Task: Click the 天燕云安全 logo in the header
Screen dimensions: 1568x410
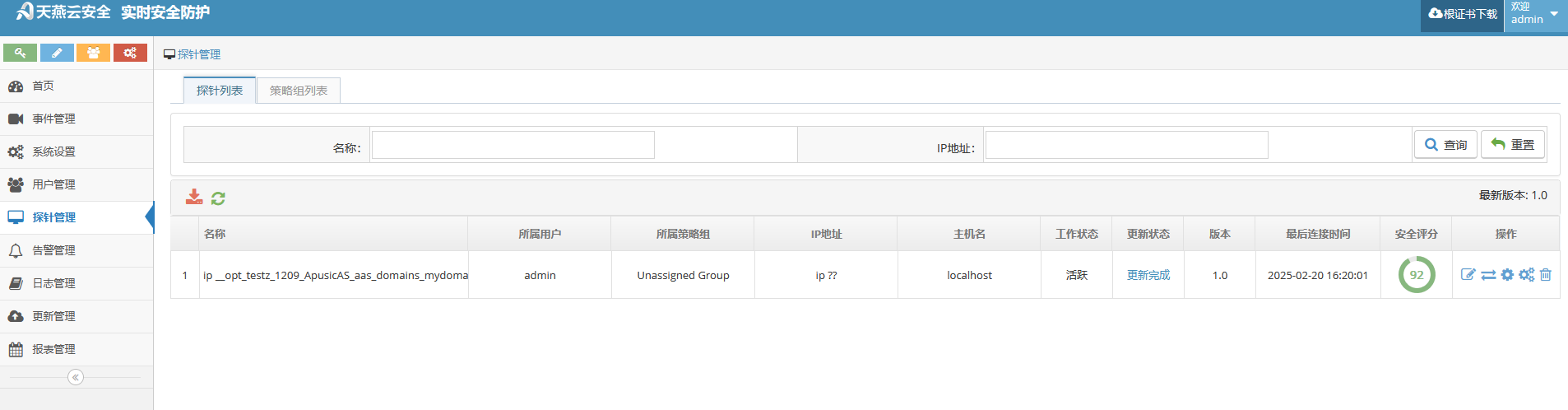Action: pyautogui.click(x=63, y=12)
